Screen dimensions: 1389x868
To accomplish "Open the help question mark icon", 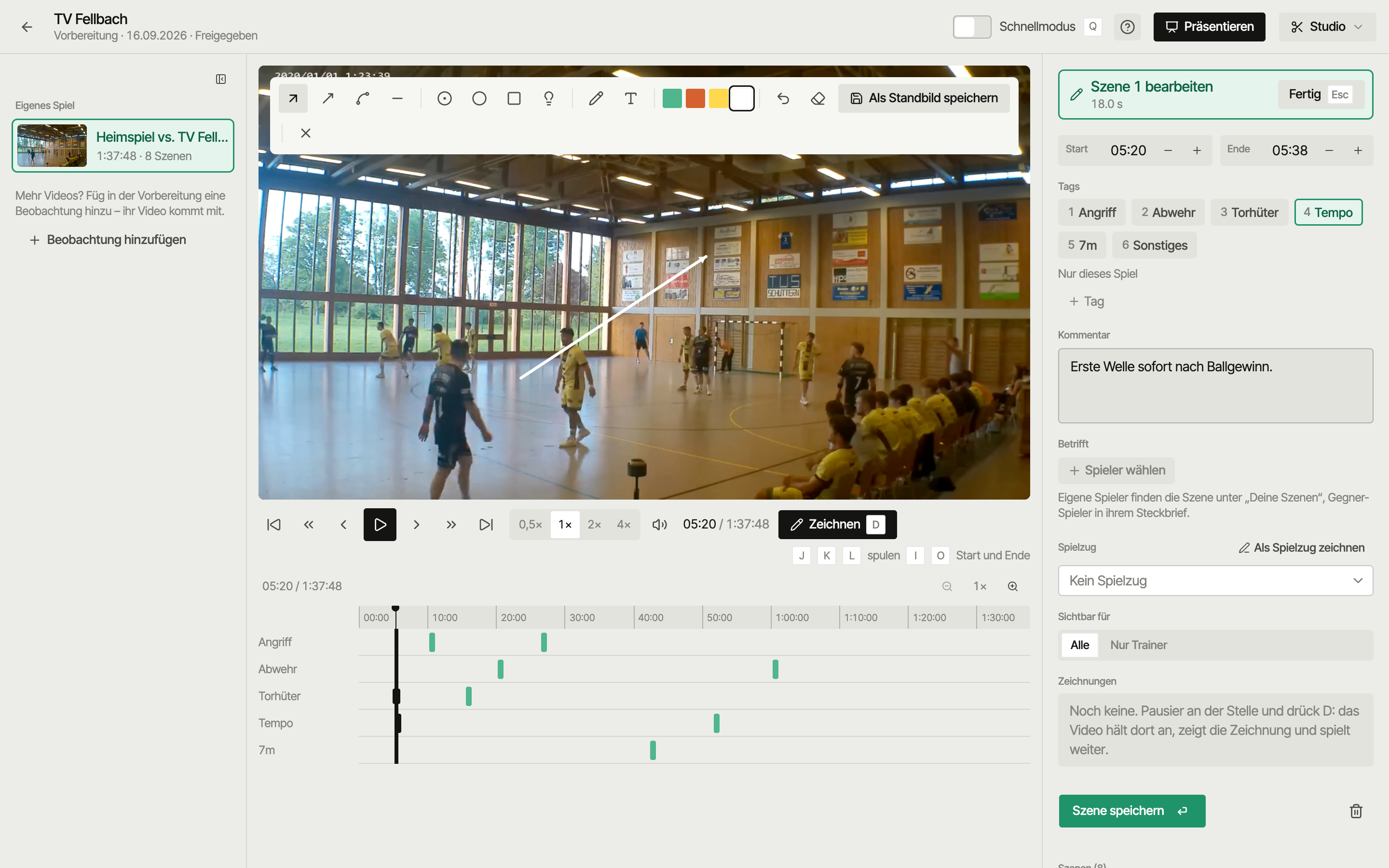I will (1127, 27).
